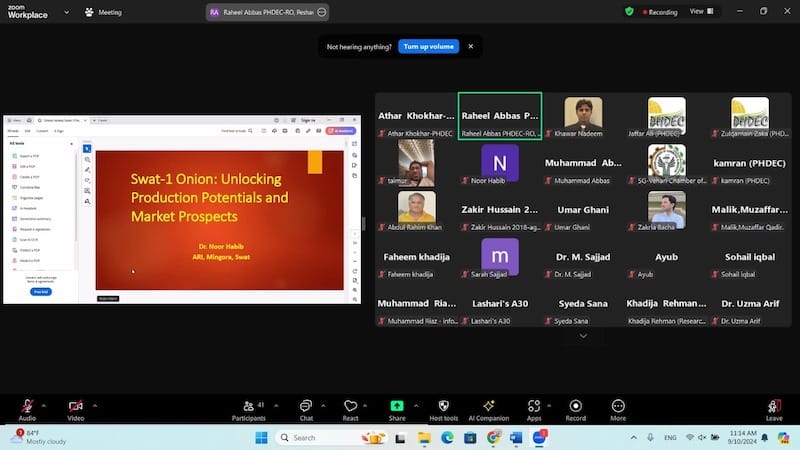Toggle meeting recording with Record button
Viewport: 800px width, 450px height.
[x=576, y=408]
